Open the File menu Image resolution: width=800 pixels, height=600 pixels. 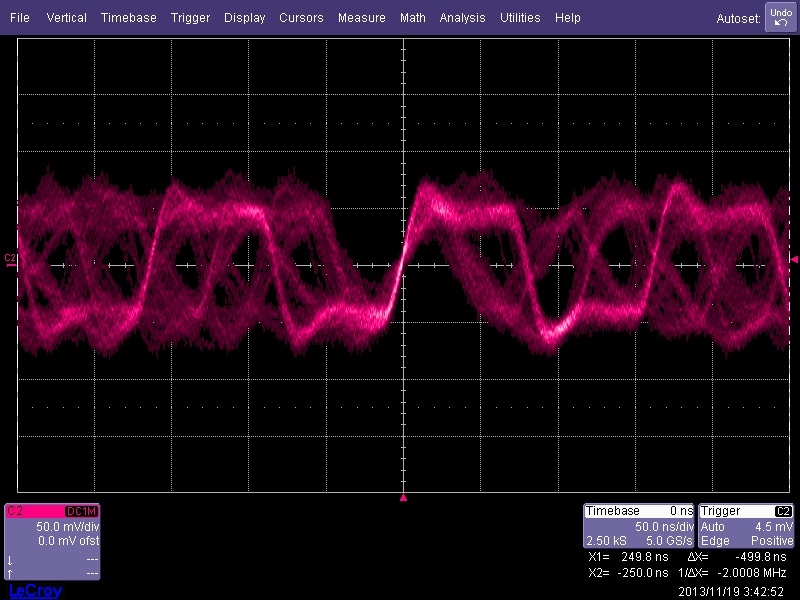[20, 18]
